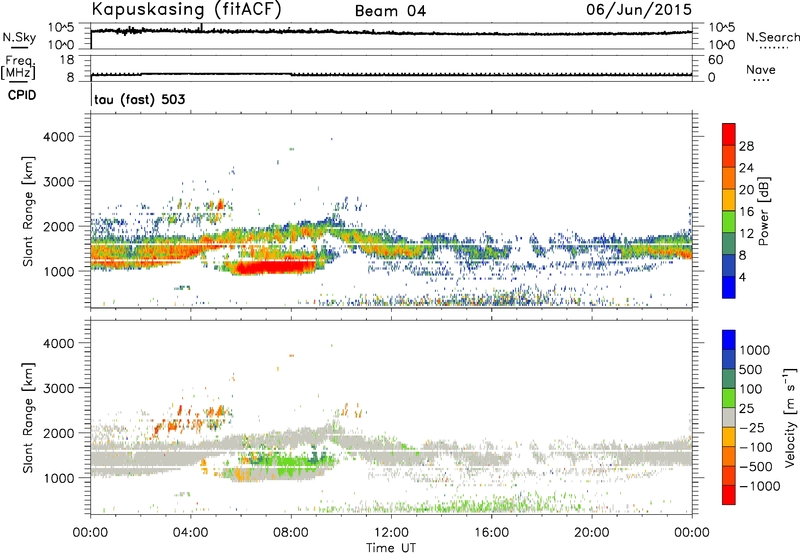Click the '500' label on the Velocity colorbar

tap(753, 369)
